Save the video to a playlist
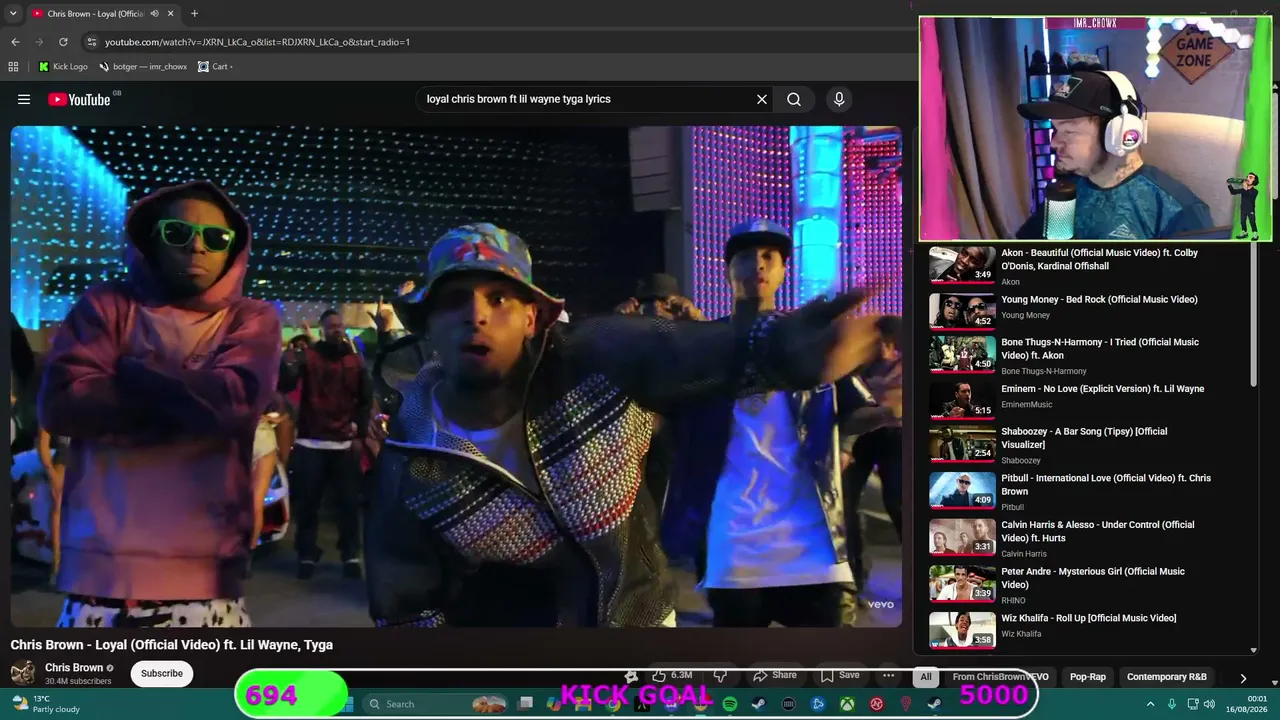The image size is (1280, 720). [x=839, y=676]
